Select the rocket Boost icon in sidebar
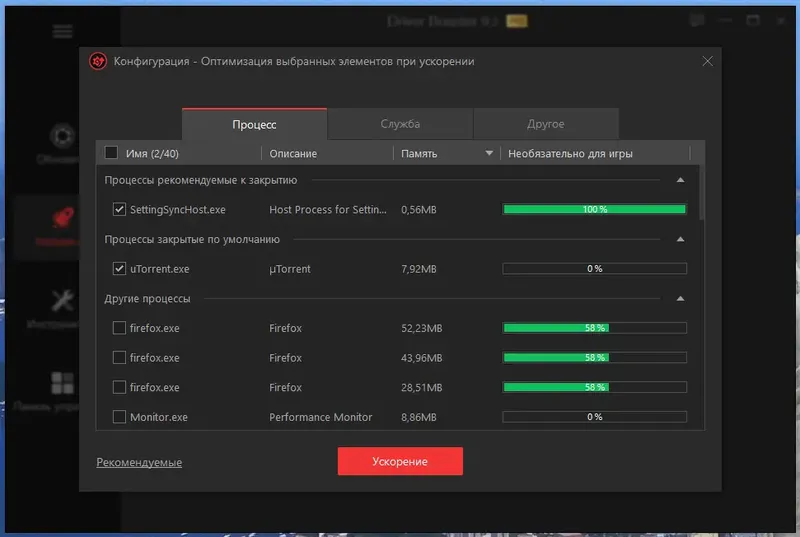 [63, 218]
